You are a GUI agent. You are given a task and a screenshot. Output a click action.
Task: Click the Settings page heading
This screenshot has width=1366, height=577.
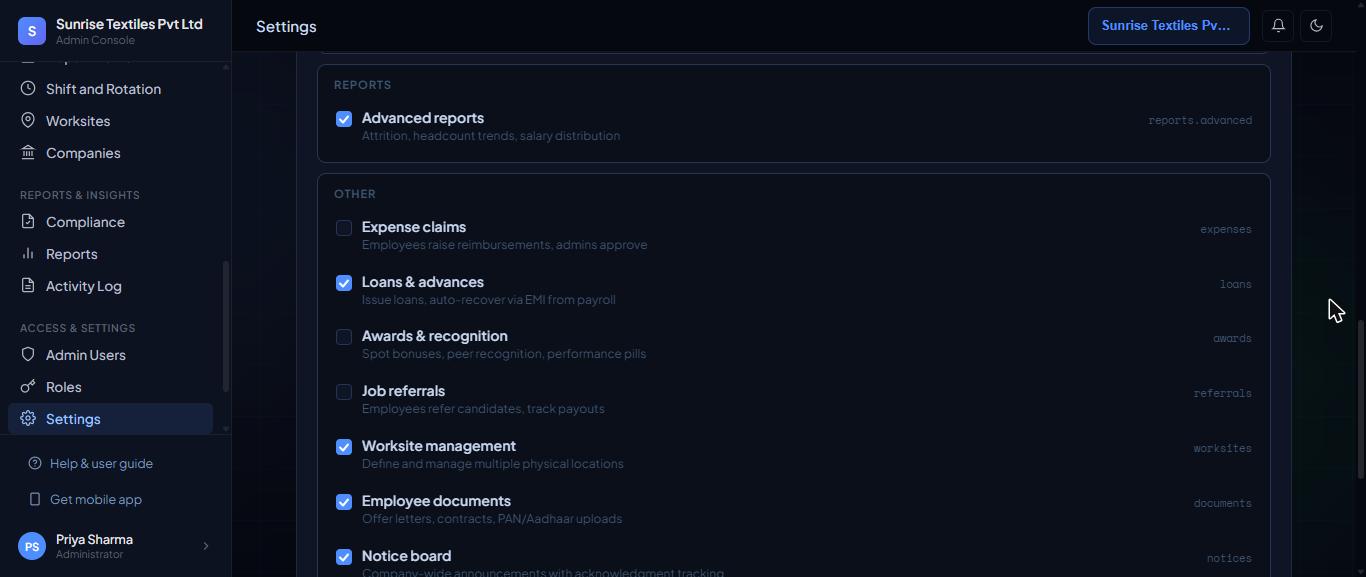pyautogui.click(x=286, y=27)
